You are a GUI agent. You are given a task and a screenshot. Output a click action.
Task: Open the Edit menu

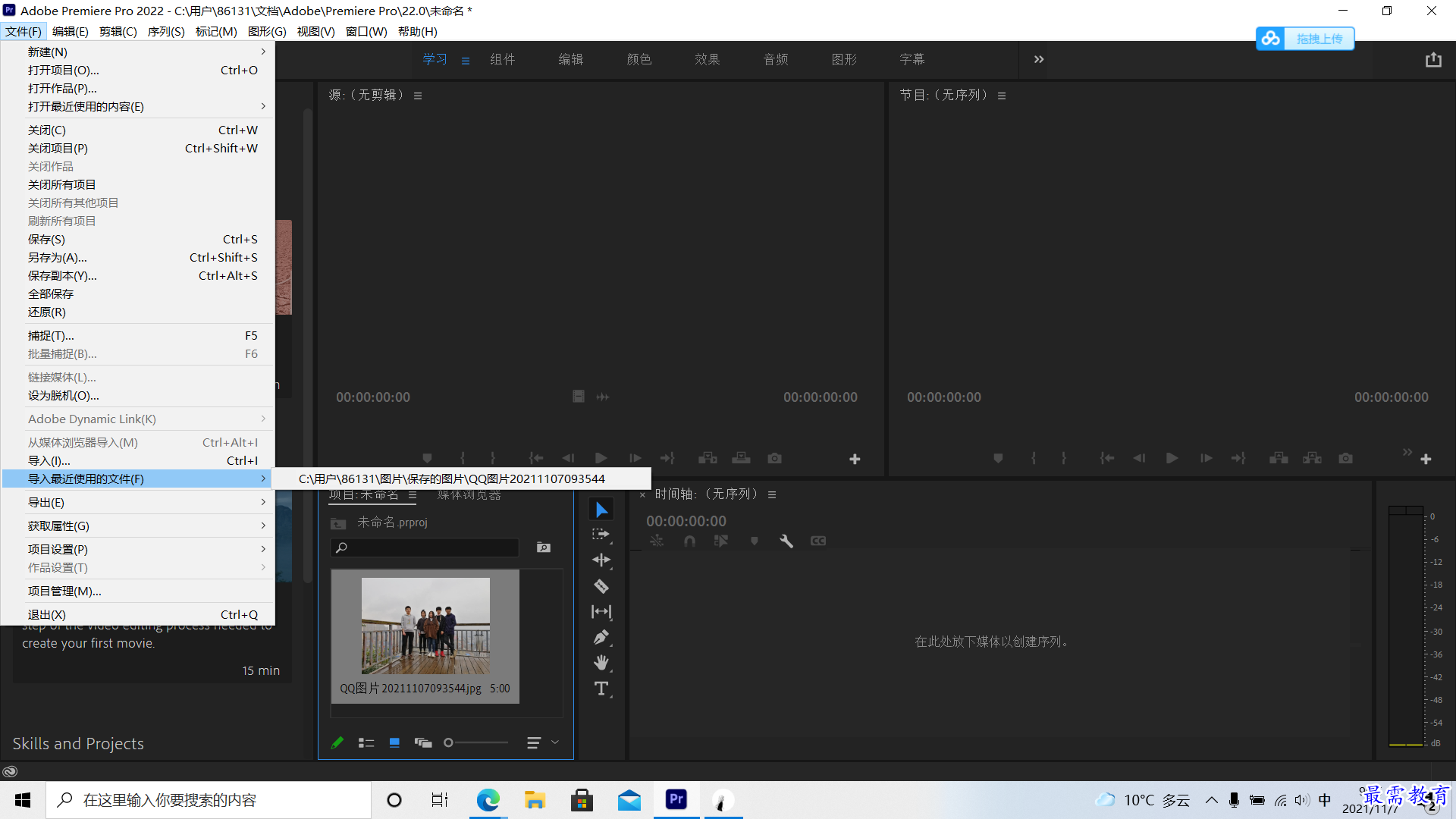(71, 31)
